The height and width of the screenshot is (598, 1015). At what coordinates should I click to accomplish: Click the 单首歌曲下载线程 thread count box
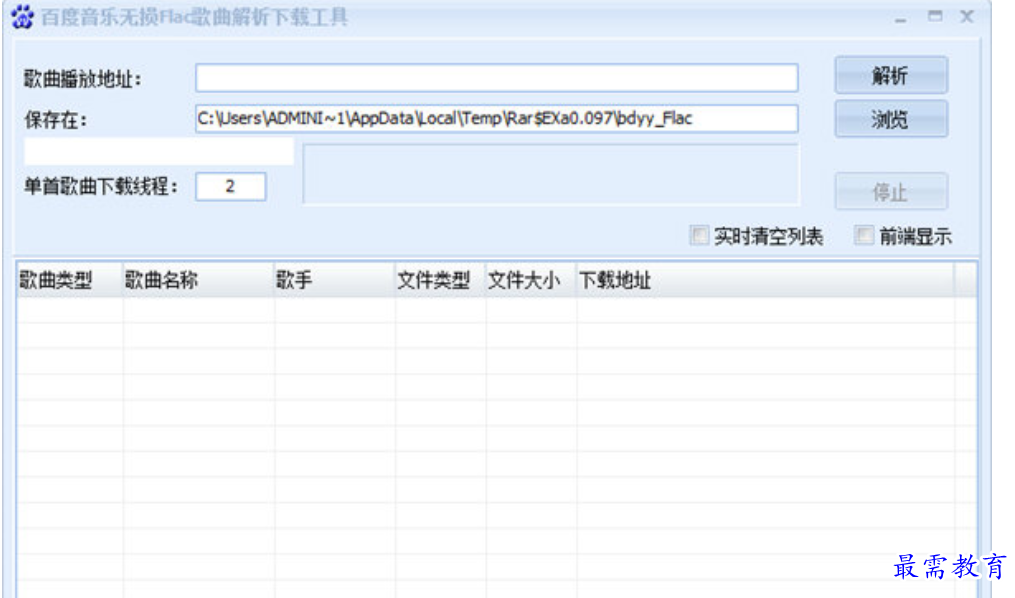pyautogui.click(x=230, y=186)
